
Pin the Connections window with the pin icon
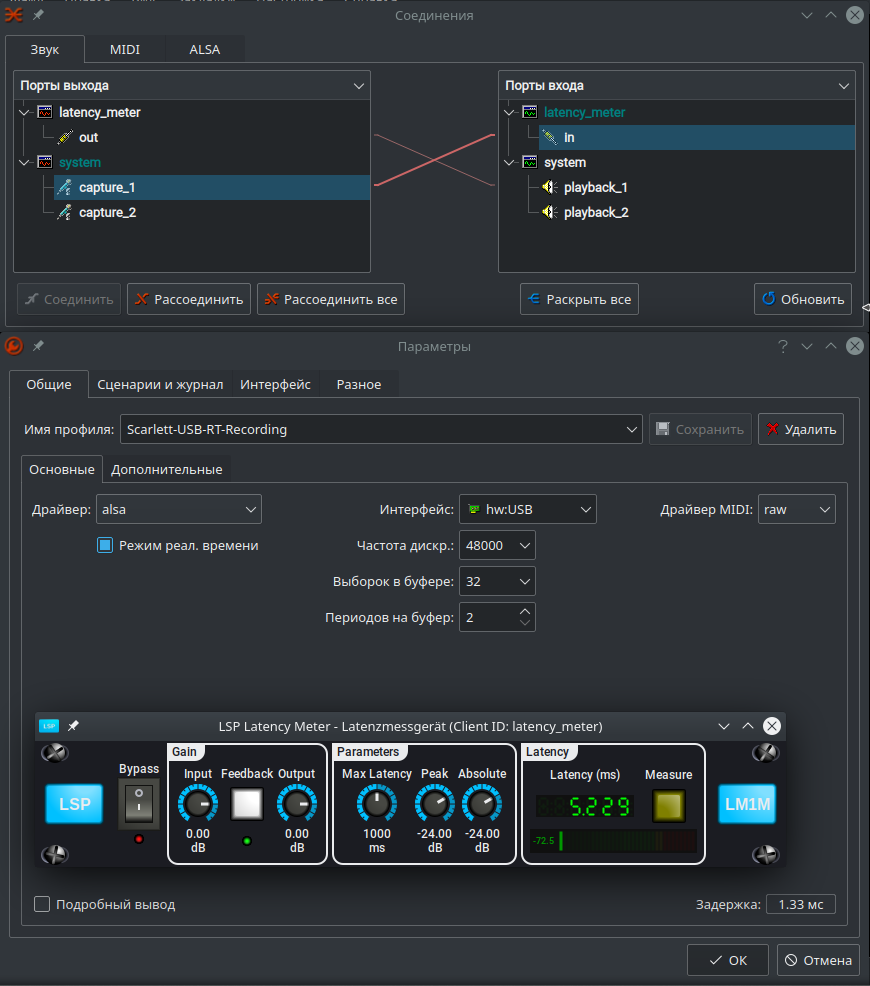(38, 14)
